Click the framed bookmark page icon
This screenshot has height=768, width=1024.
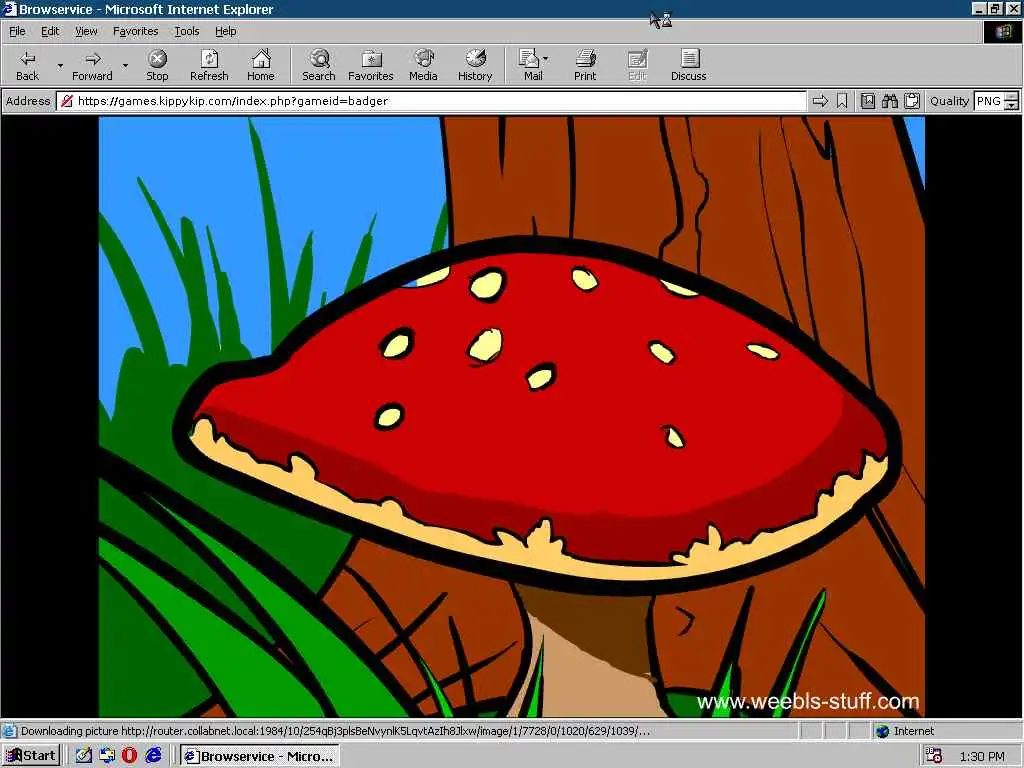click(x=867, y=101)
